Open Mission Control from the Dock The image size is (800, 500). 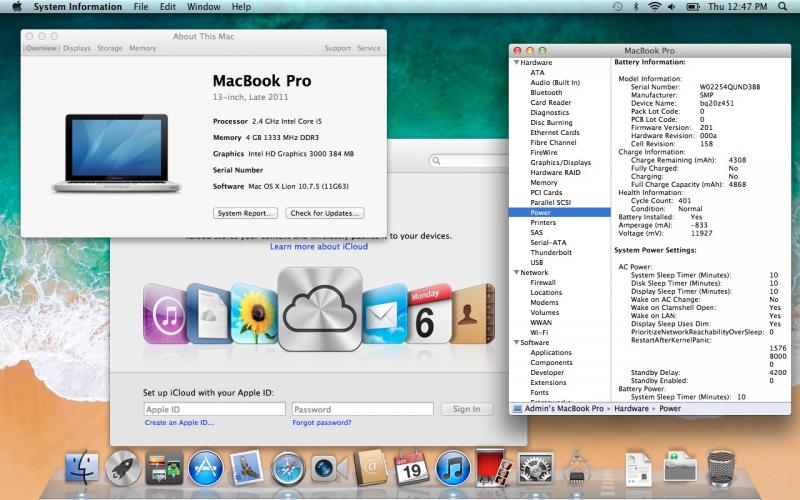click(x=164, y=468)
